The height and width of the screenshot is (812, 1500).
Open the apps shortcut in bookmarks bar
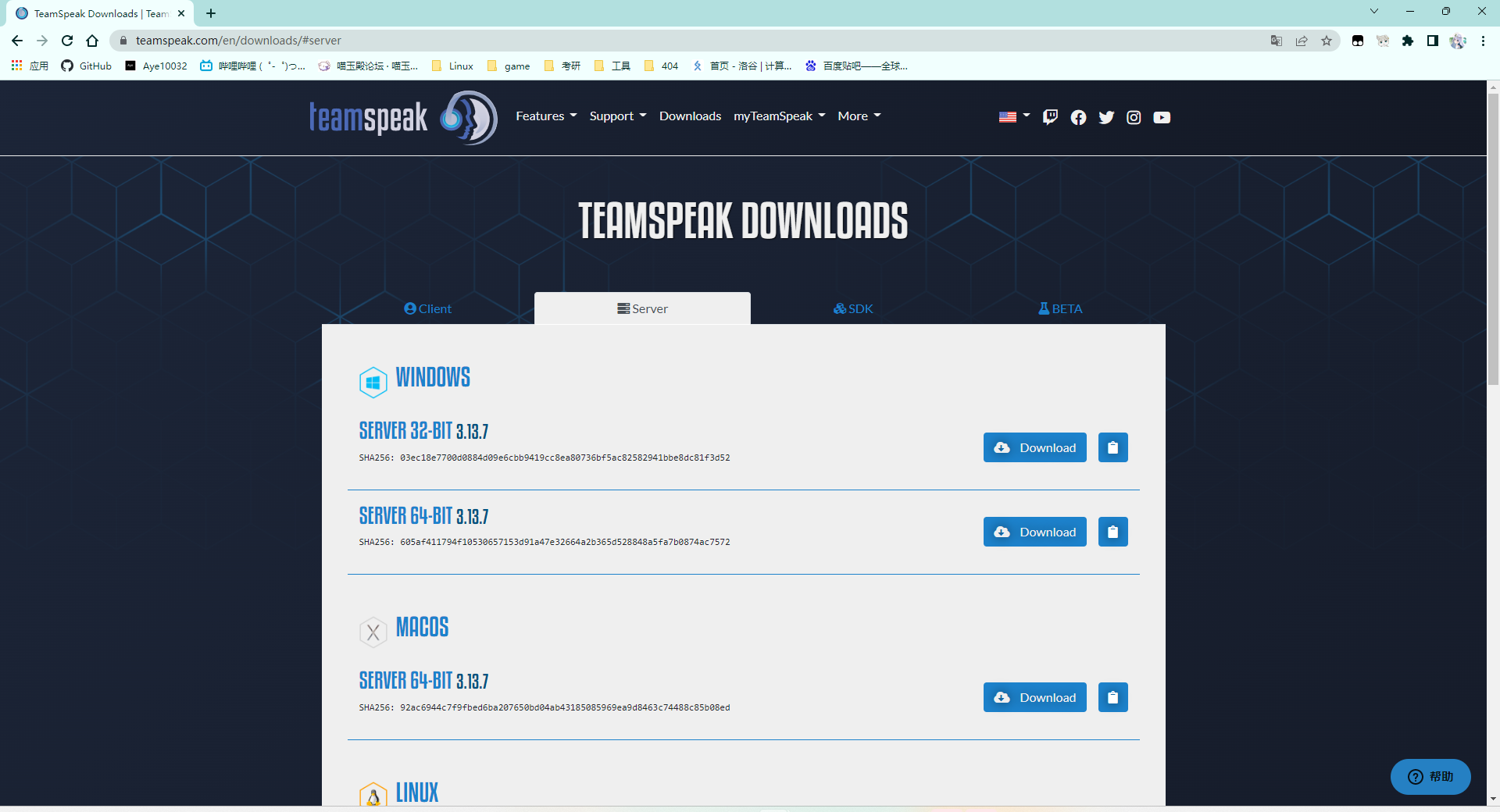[x=30, y=66]
